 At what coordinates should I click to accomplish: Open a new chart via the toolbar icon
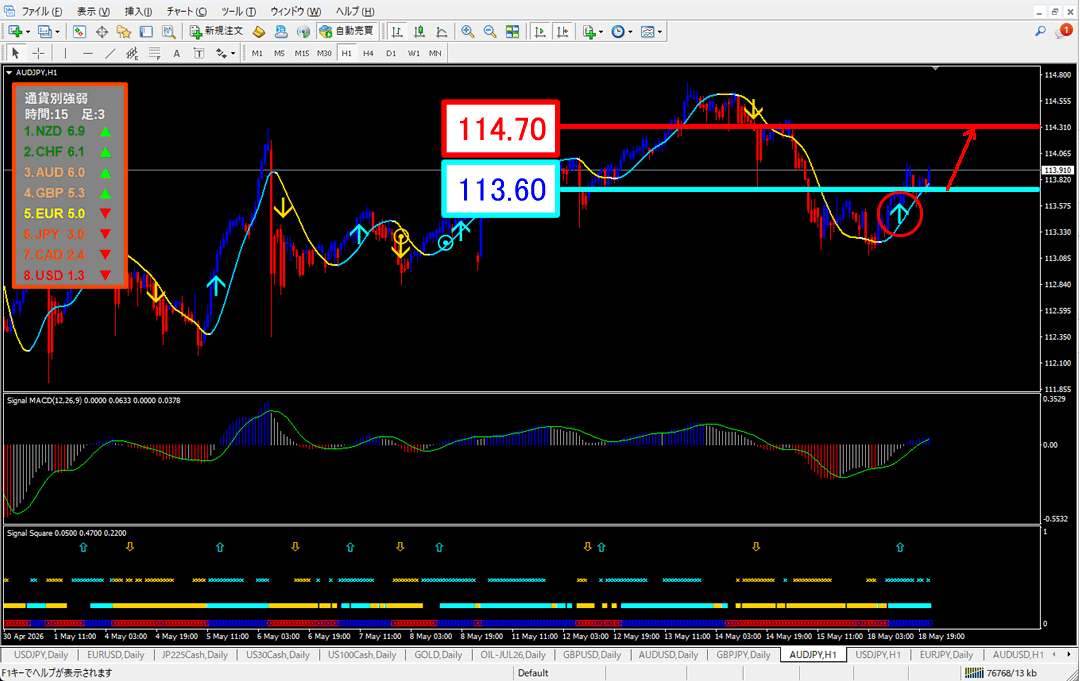pyautogui.click(x=14, y=32)
